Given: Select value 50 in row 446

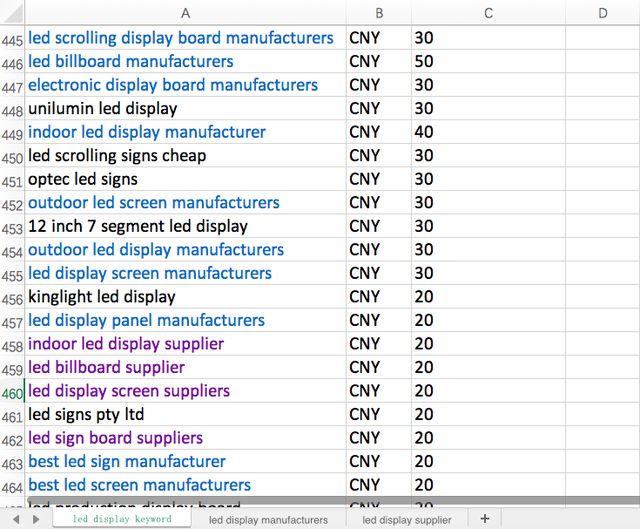Looking at the screenshot, I should pos(489,62).
